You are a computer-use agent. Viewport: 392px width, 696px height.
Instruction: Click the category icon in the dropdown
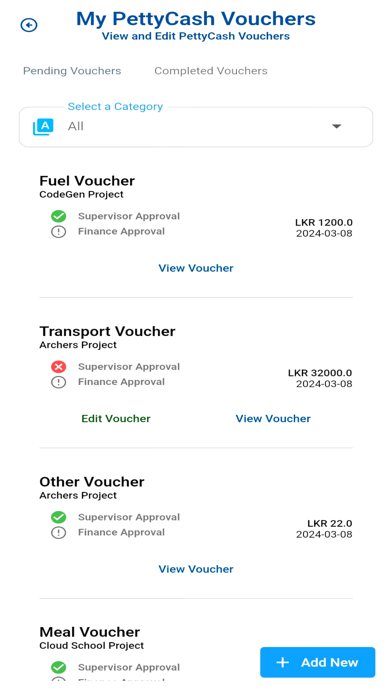pyautogui.click(x=43, y=127)
